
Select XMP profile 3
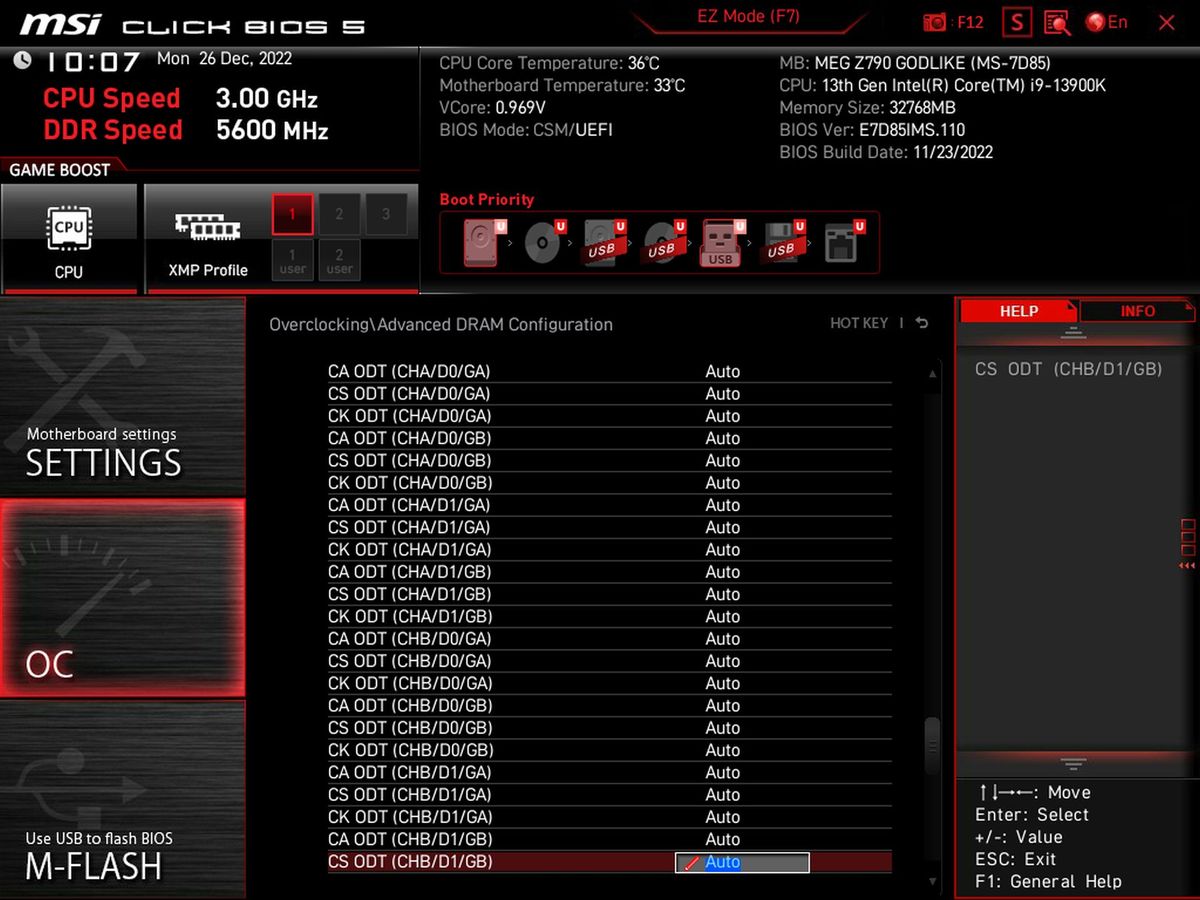[386, 214]
